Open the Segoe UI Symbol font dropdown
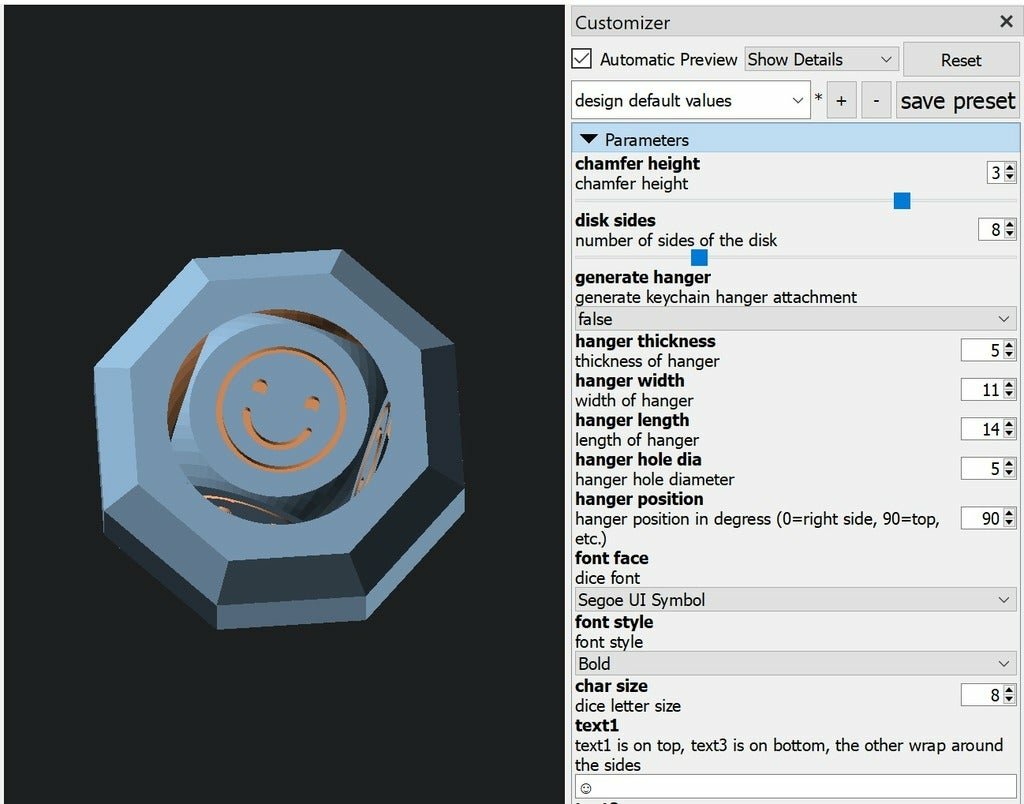Screen dimensions: 1024x804 point(795,600)
